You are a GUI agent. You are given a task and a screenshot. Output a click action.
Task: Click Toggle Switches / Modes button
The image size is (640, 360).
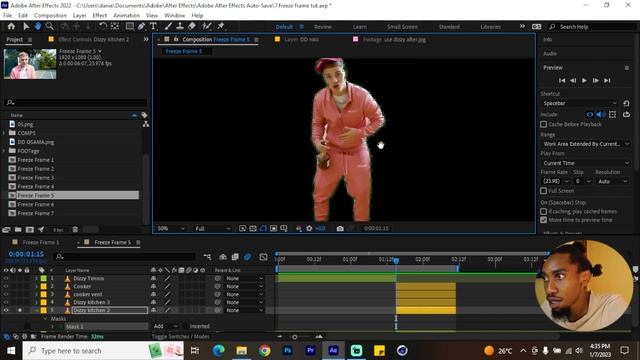180,337
